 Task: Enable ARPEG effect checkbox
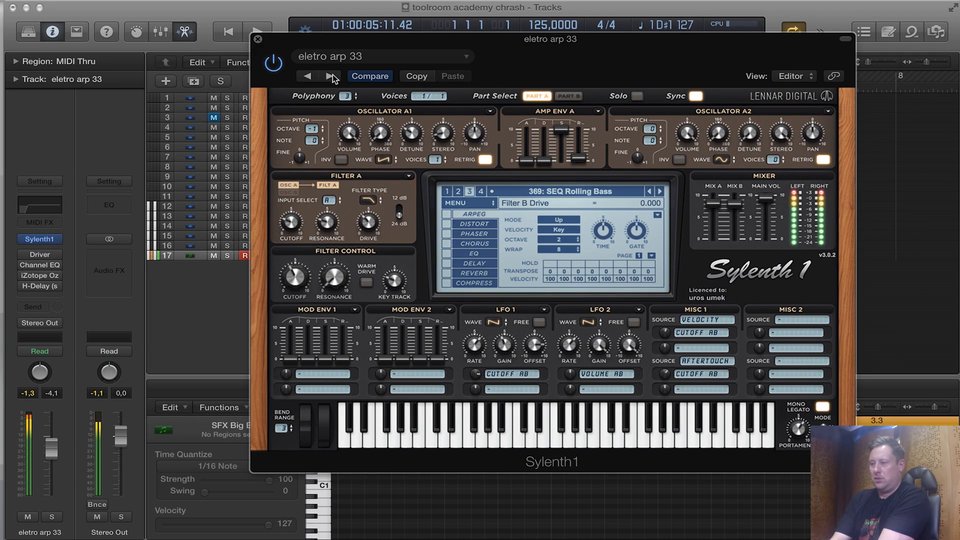click(x=446, y=214)
